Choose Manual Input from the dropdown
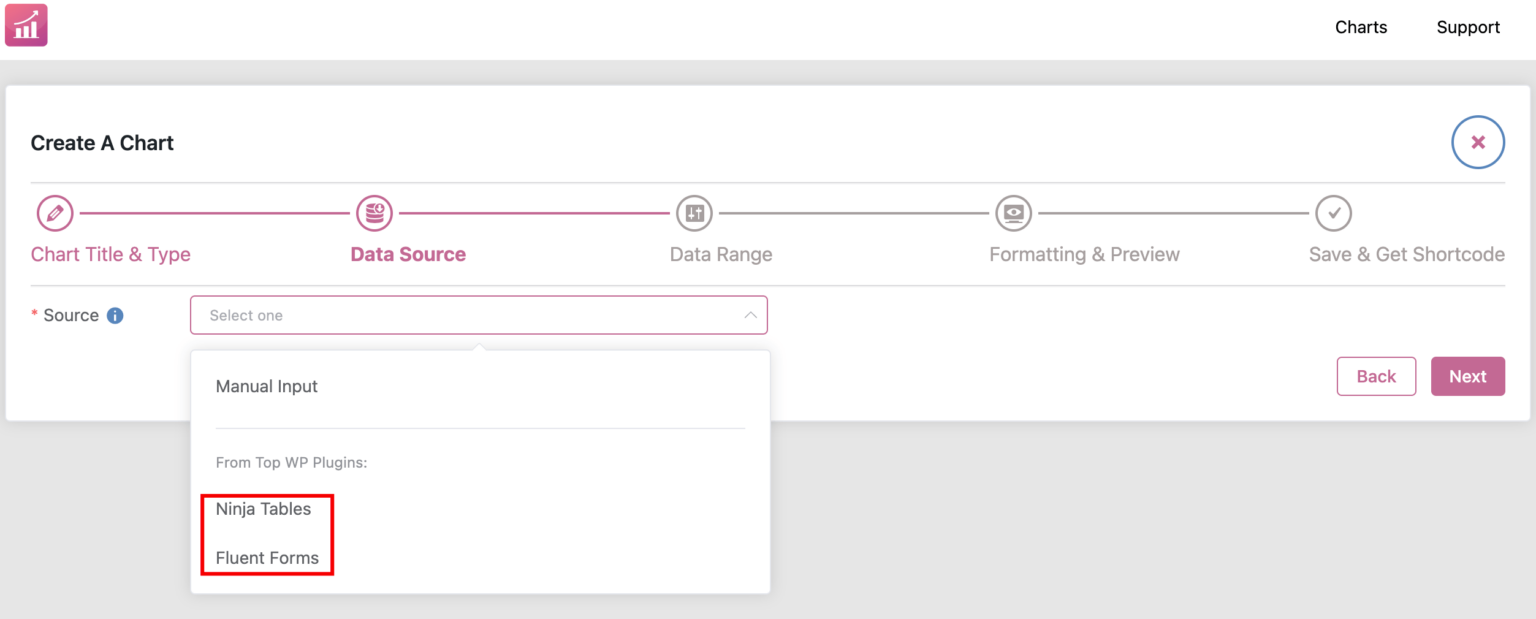1536x619 pixels. pos(266,386)
